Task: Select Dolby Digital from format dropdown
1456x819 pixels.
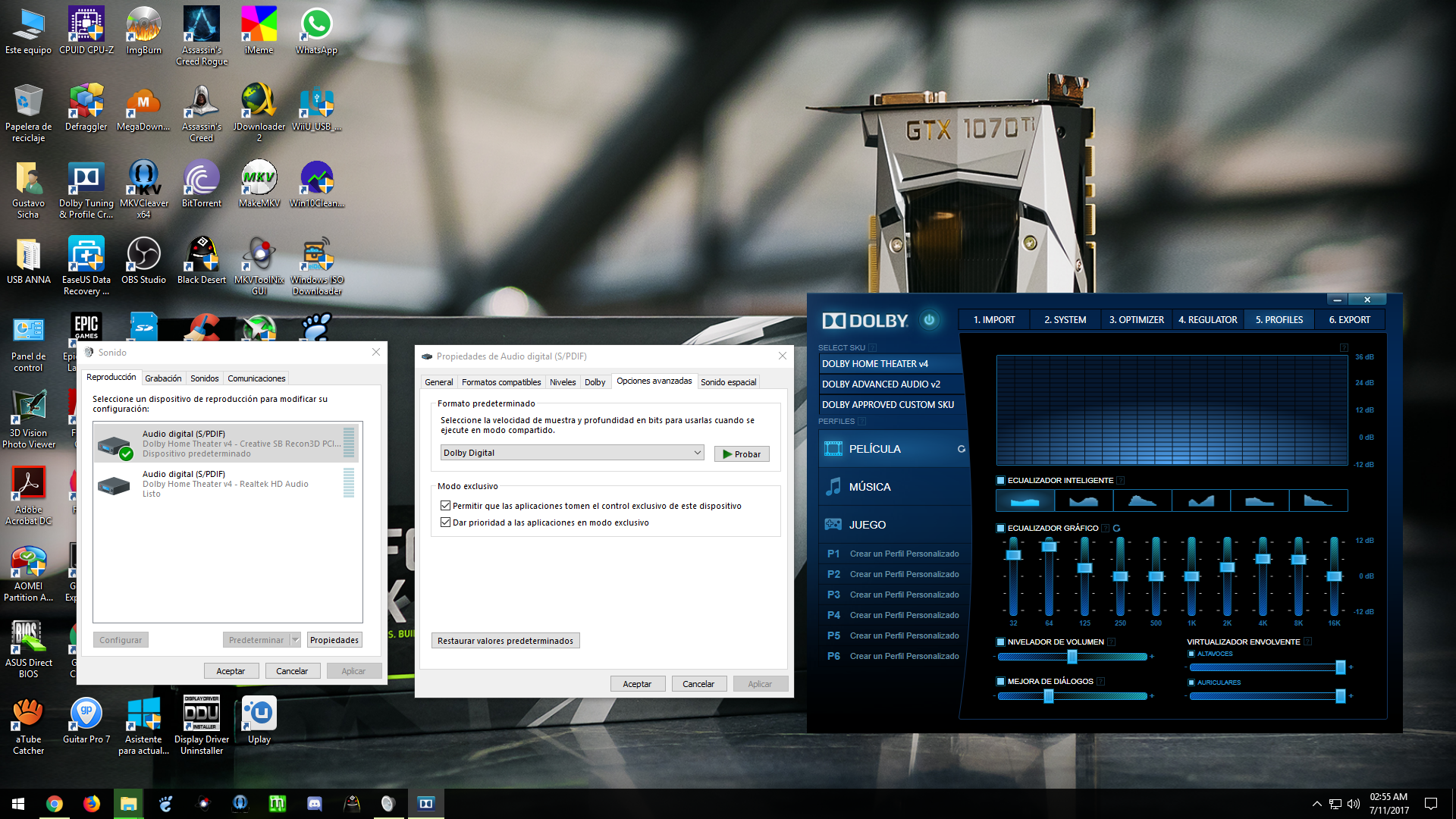Action: pyautogui.click(x=571, y=453)
